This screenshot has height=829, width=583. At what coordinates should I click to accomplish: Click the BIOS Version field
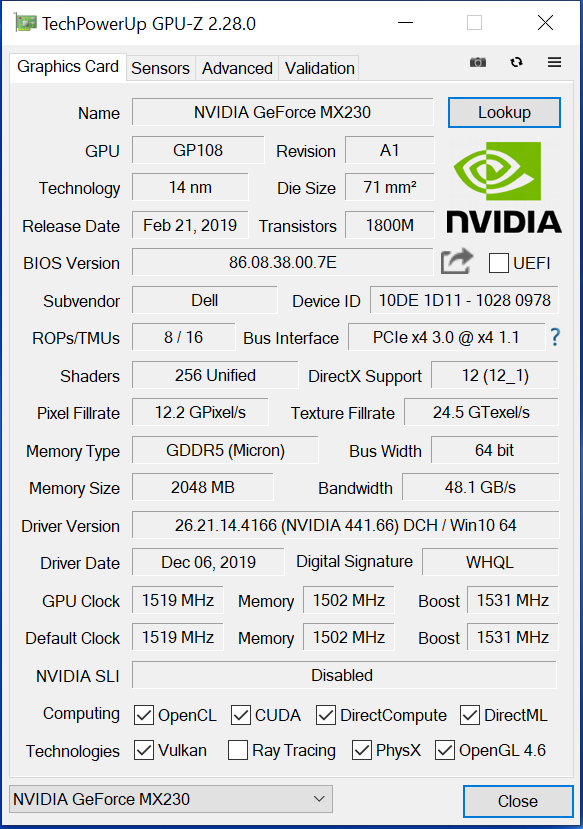(x=283, y=262)
